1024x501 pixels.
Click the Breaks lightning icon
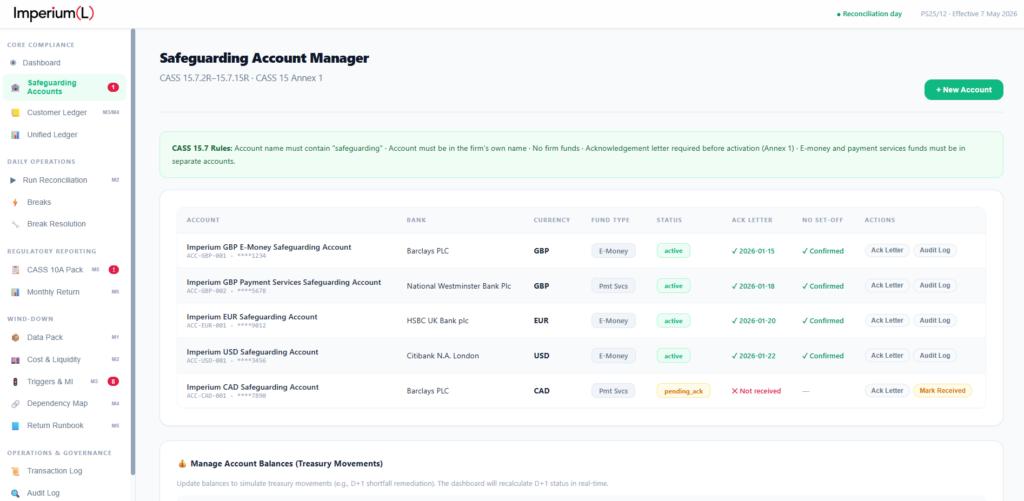tap(15, 202)
